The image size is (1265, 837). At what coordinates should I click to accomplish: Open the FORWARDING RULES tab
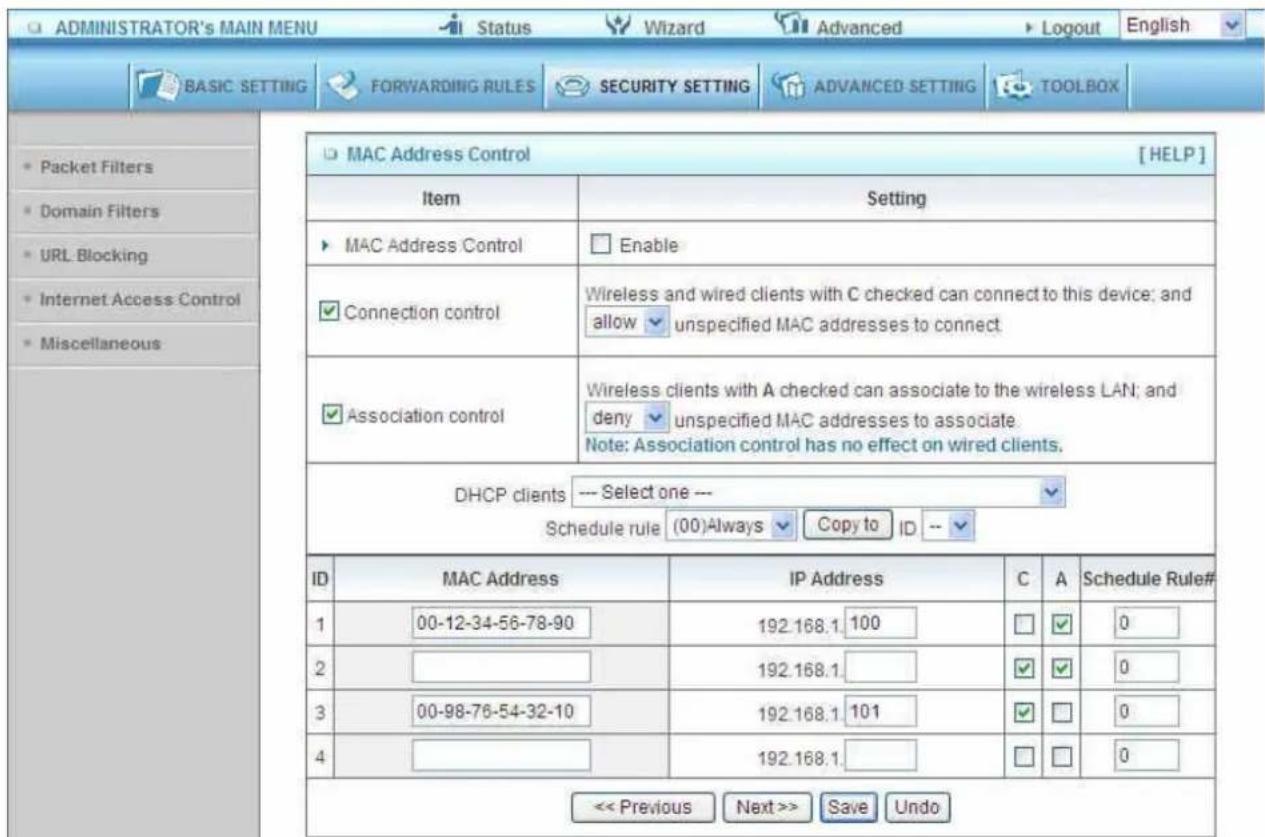(x=433, y=84)
